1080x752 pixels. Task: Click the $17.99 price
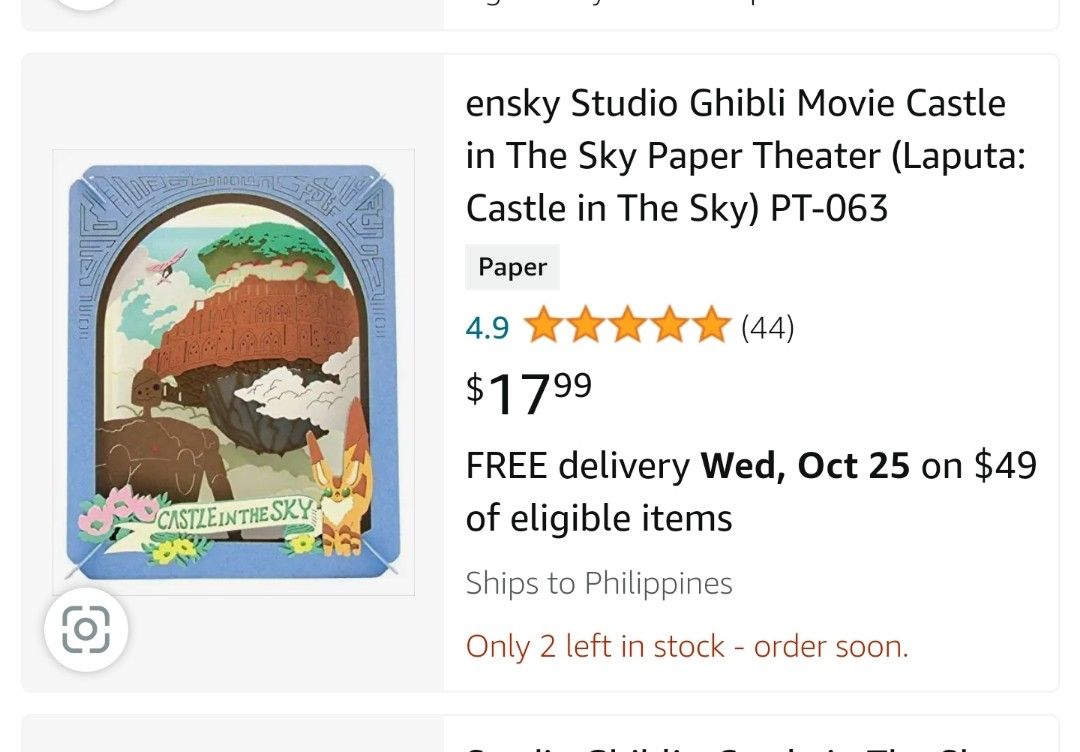525,393
